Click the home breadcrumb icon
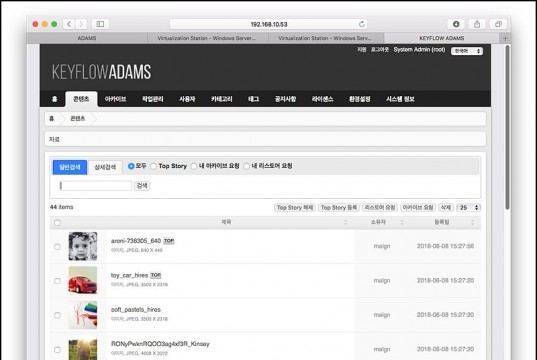The image size is (537, 360). click(52, 119)
